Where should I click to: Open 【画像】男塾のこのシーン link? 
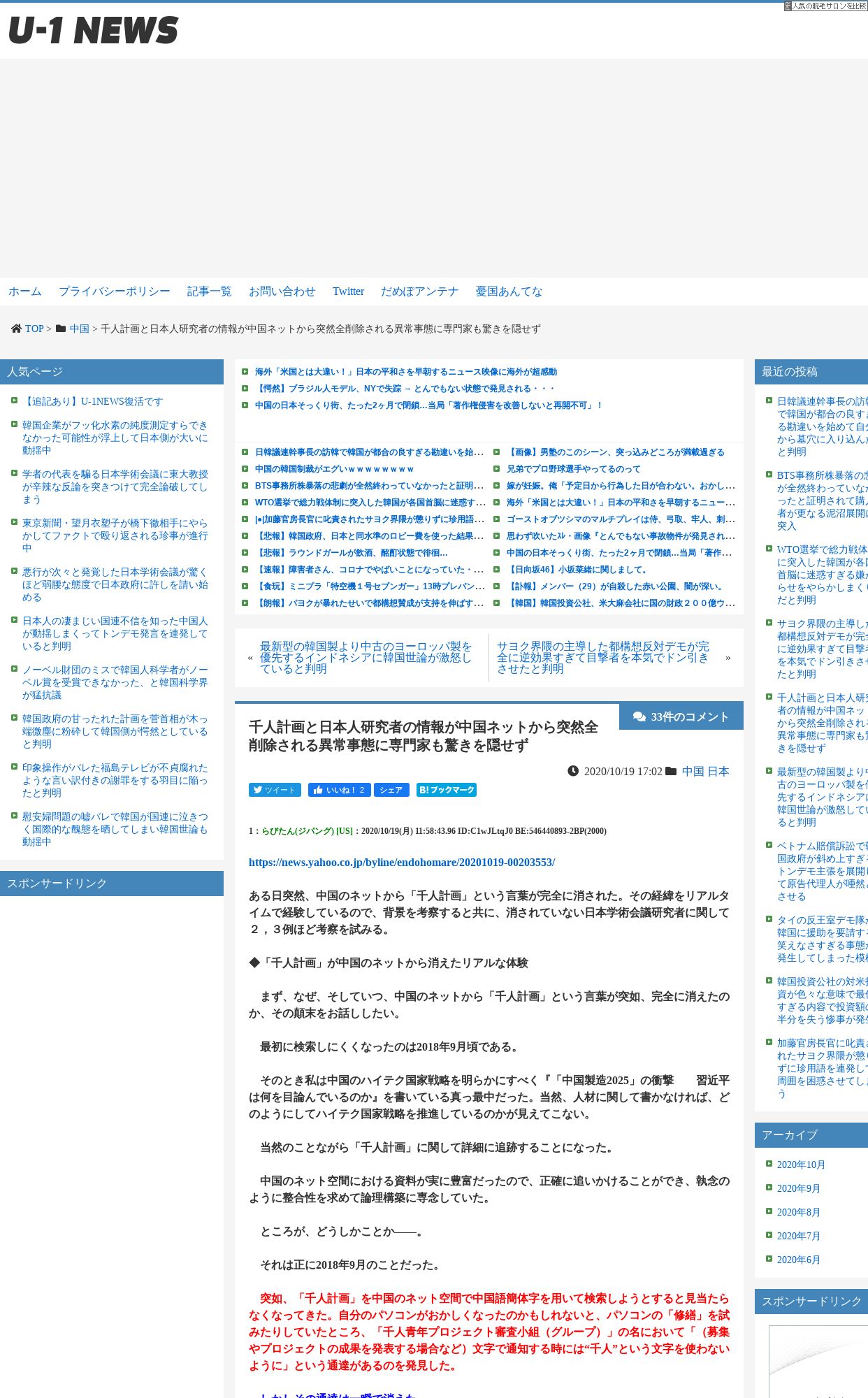pyautogui.click(x=616, y=452)
